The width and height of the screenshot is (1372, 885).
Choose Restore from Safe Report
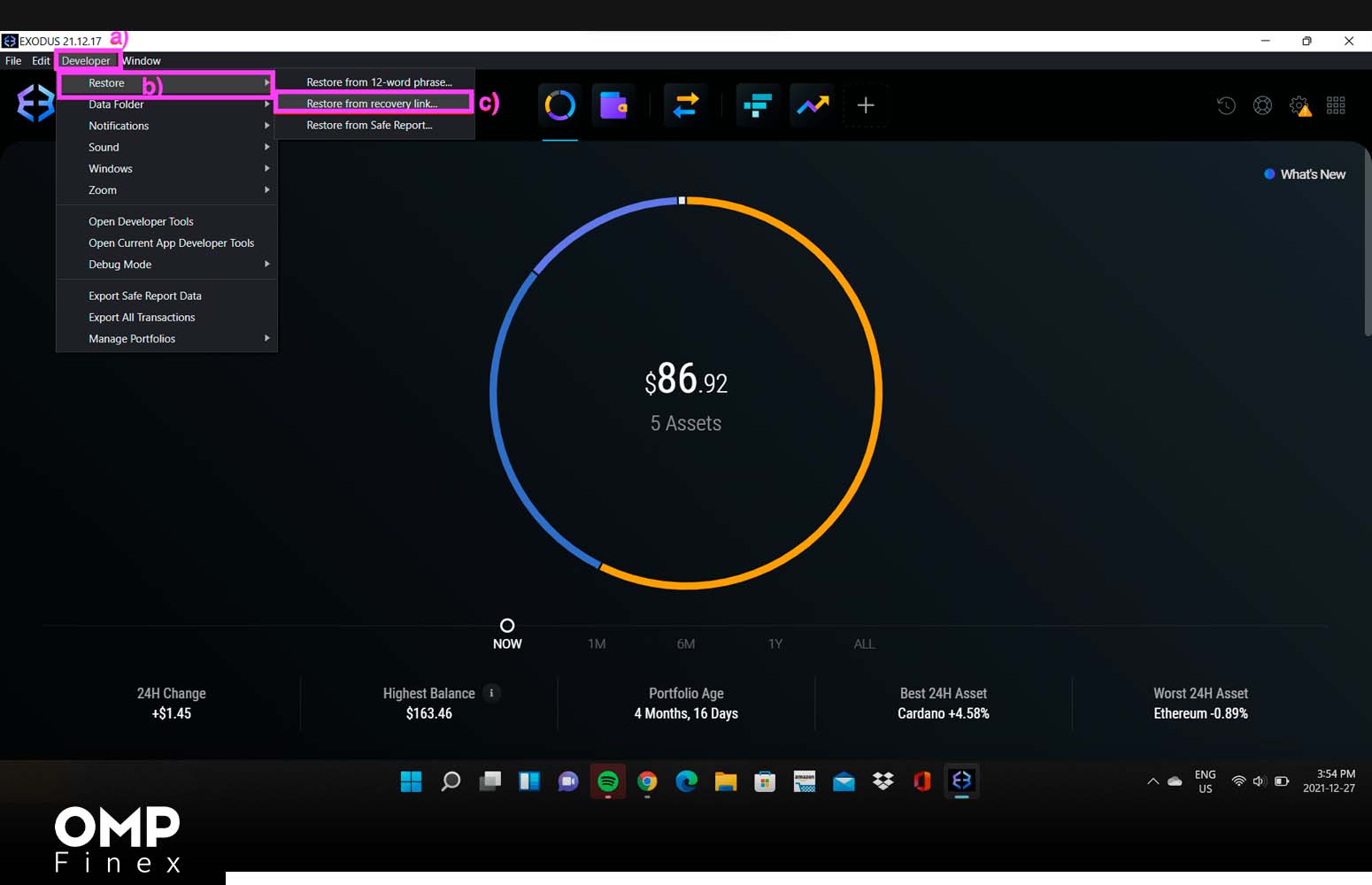pos(374,125)
